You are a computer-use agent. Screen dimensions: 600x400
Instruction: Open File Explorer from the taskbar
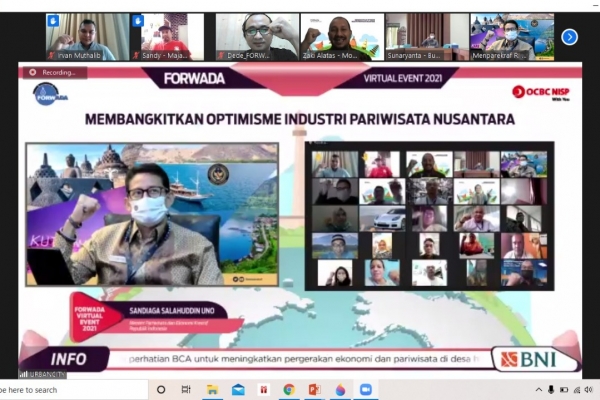pos(212,390)
